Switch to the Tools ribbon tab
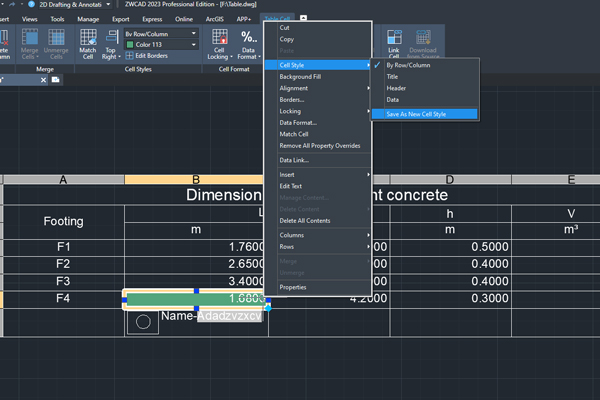 point(57,19)
